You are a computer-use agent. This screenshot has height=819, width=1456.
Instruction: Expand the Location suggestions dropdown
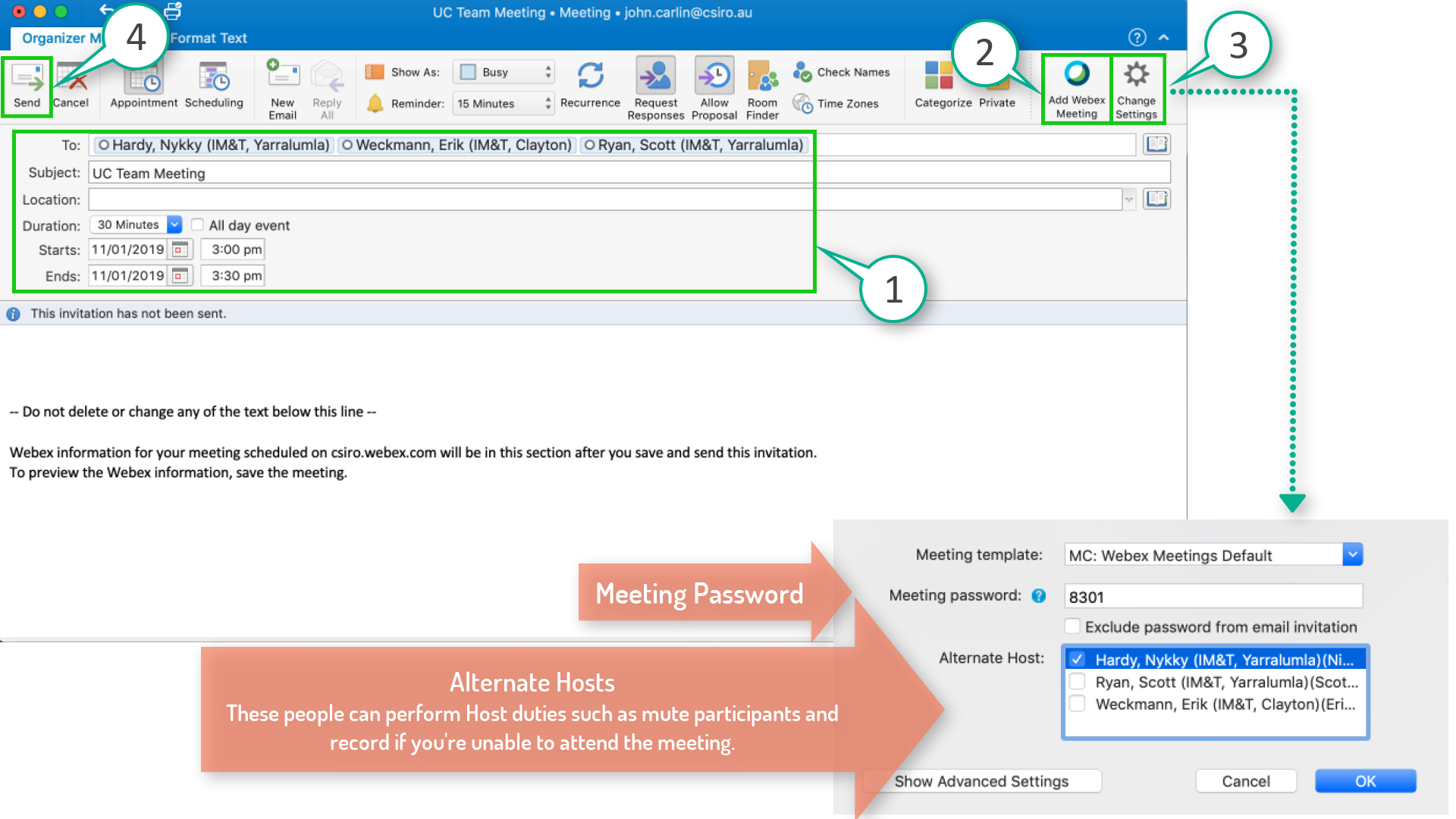coord(1128,199)
